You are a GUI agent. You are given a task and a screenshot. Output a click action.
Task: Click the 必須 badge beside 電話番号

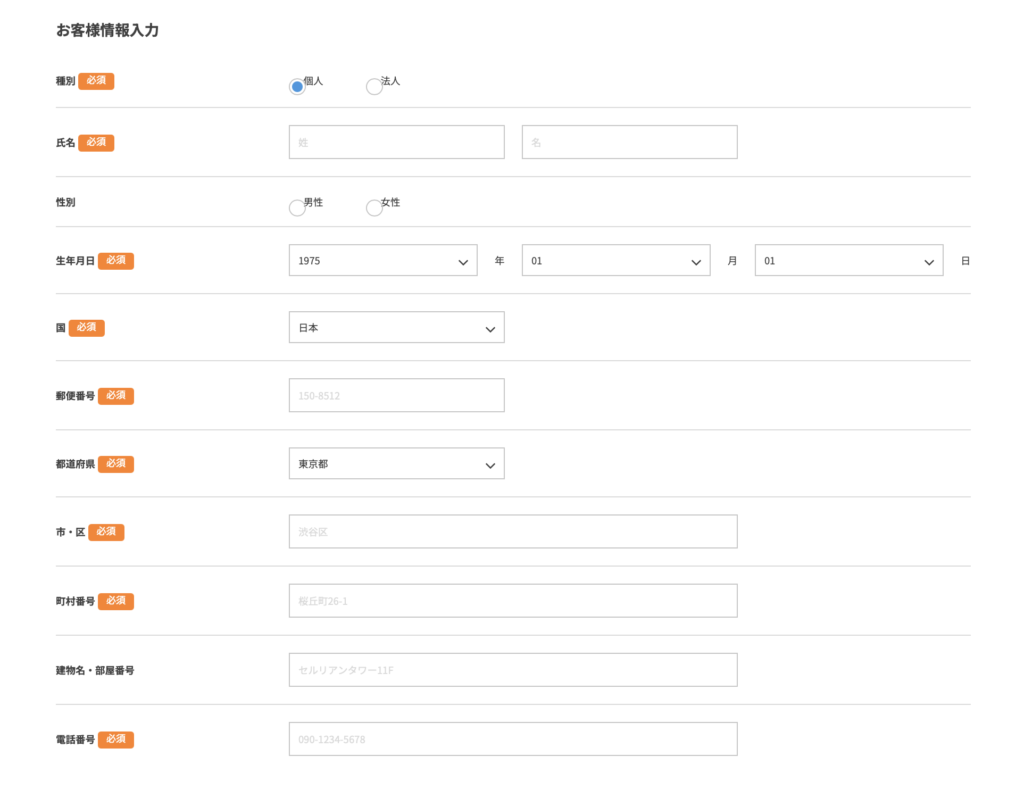pyautogui.click(x=115, y=740)
